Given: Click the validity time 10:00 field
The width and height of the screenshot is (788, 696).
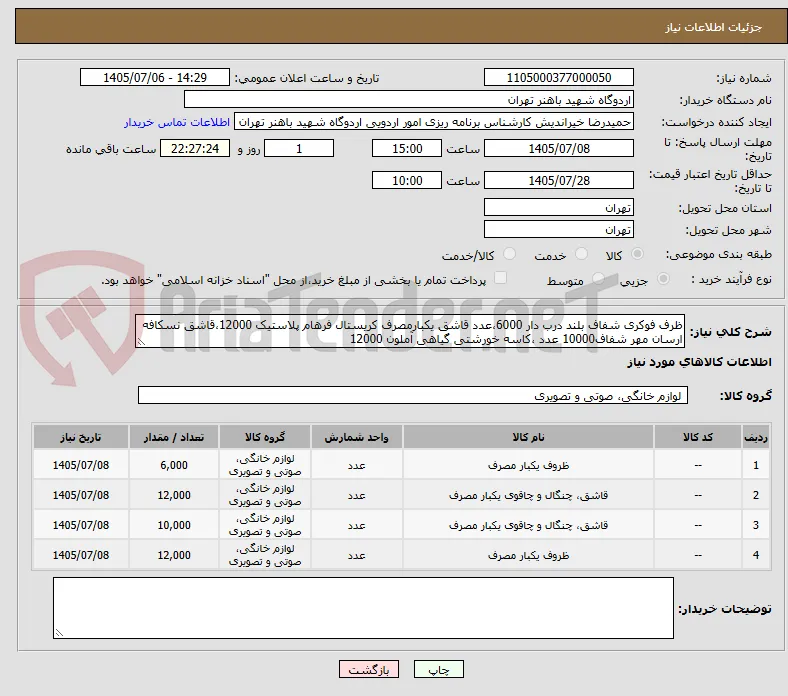Looking at the screenshot, I should [x=407, y=180].
